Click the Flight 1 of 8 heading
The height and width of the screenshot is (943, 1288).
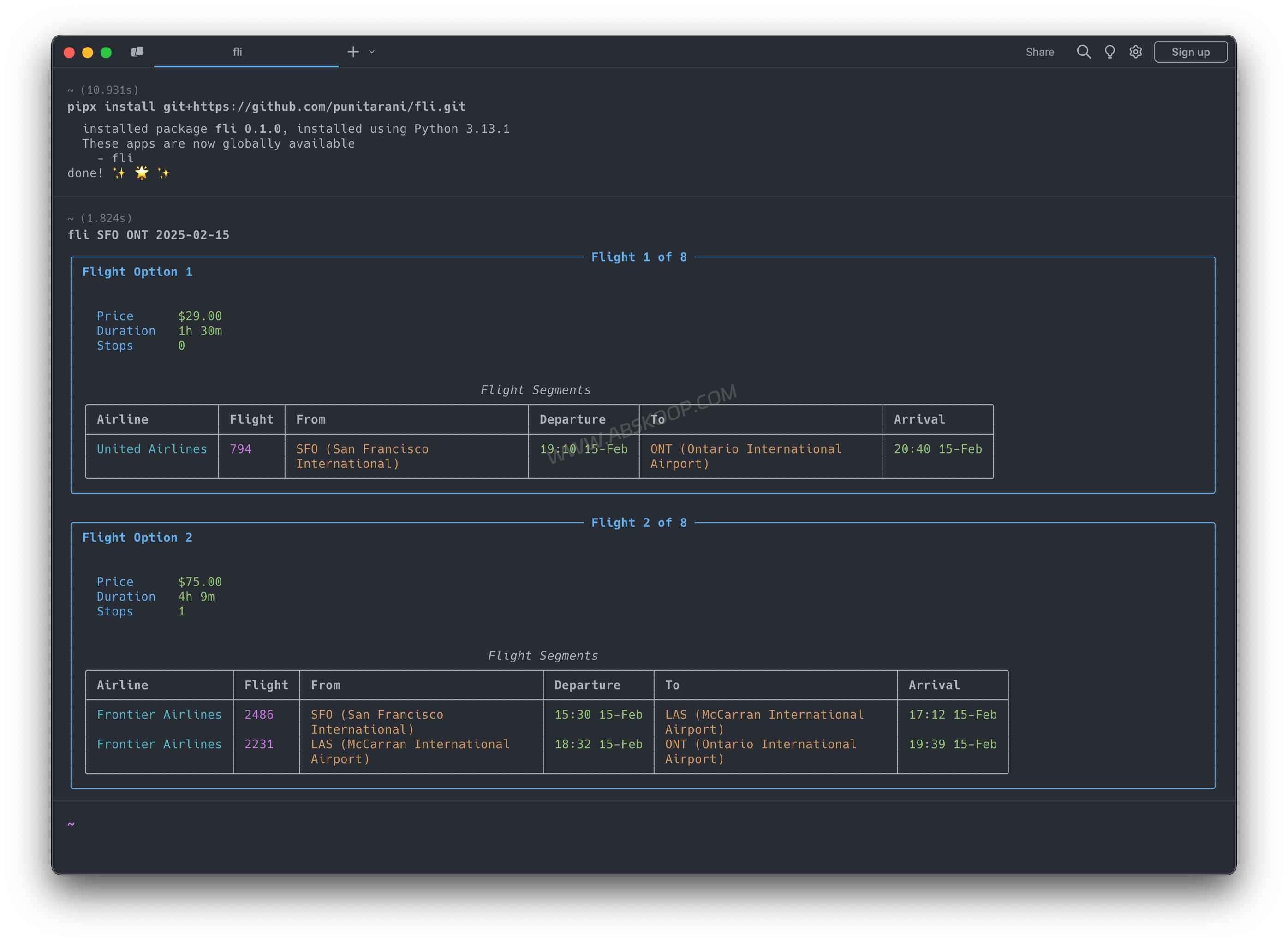[x=638, y=257]
